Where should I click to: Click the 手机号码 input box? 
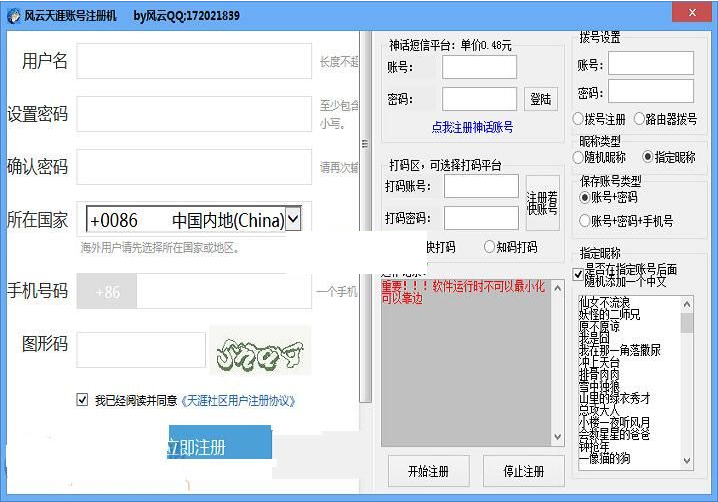tap(224, 291)
